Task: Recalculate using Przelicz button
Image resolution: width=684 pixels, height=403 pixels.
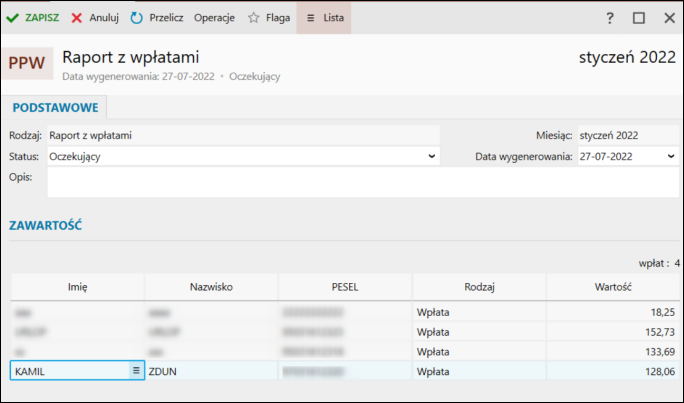Action: tap(157, 18)
